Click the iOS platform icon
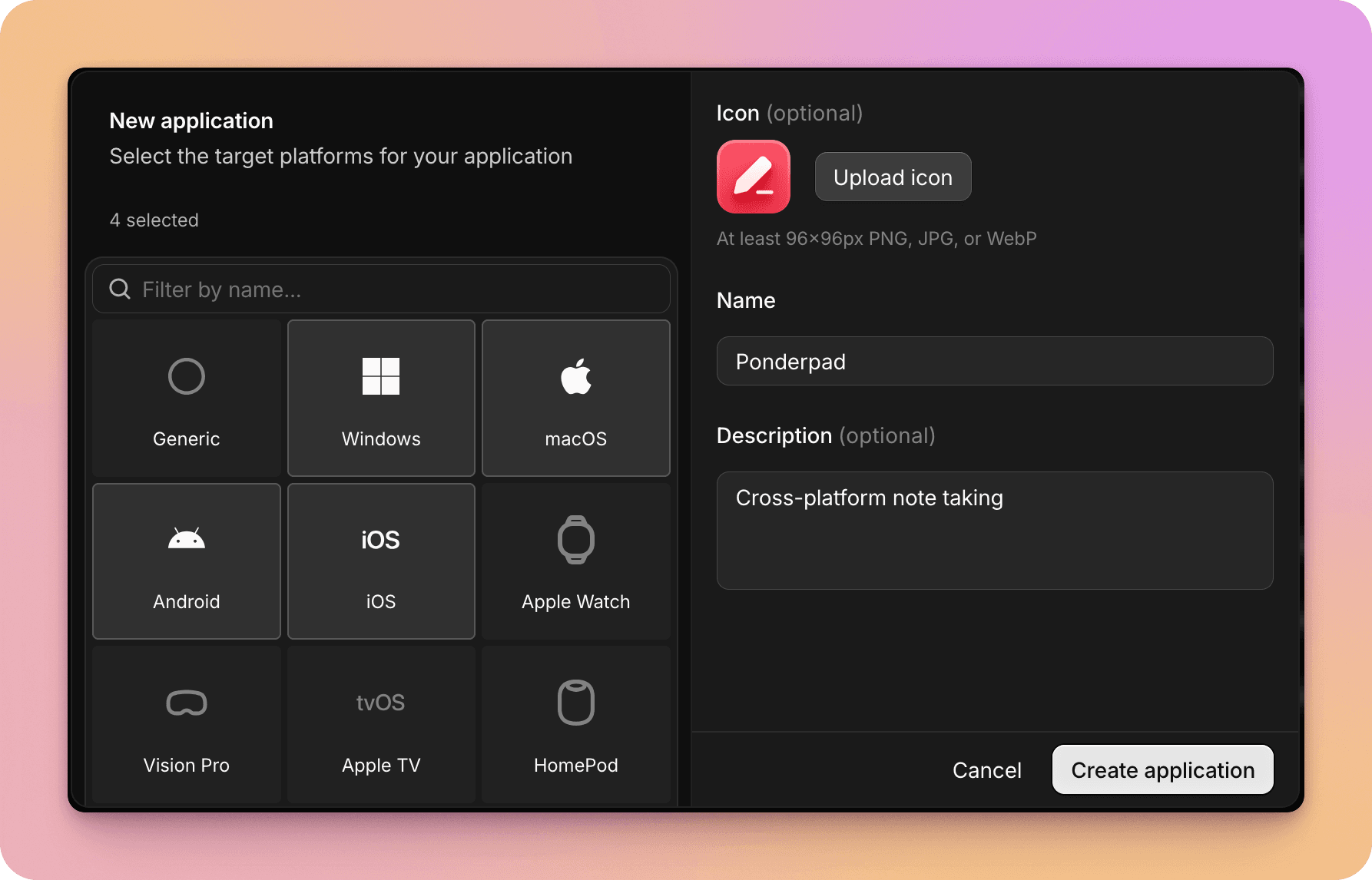This screenshot has width=1372, height=880. click(380, 540)
